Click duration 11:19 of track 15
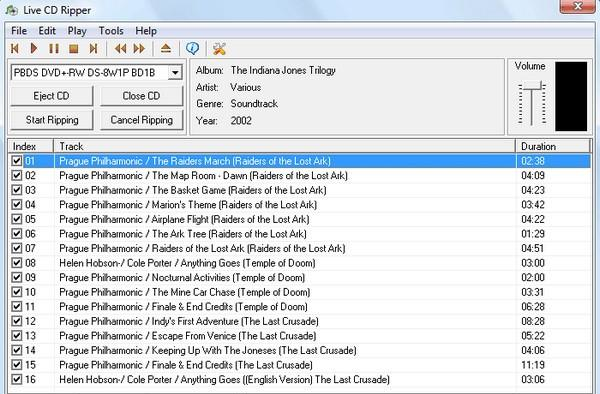The image size is (600, 394). pos(533,365)
